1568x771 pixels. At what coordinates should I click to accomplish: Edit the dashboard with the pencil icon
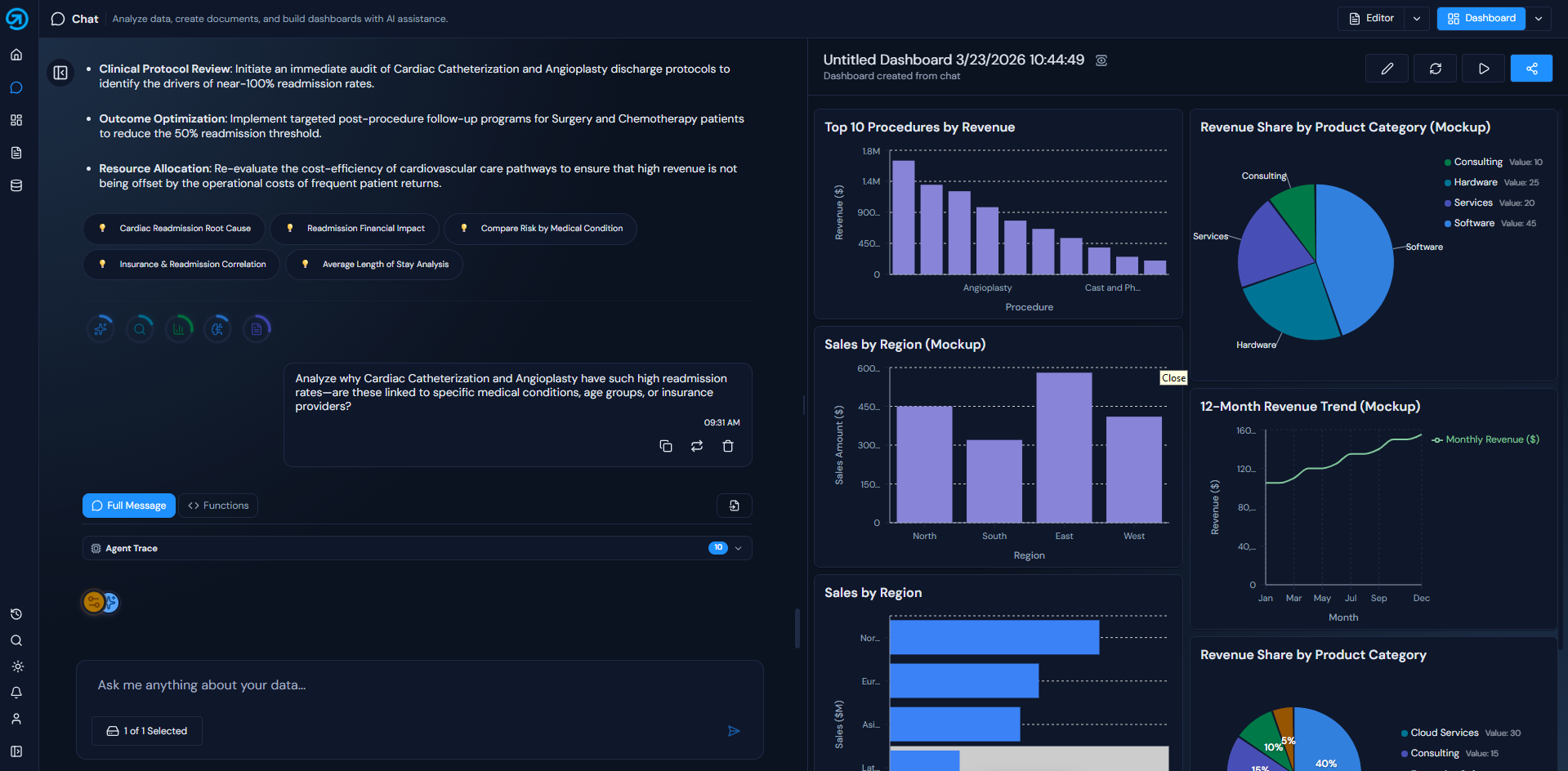click(x=1387, y=69)
